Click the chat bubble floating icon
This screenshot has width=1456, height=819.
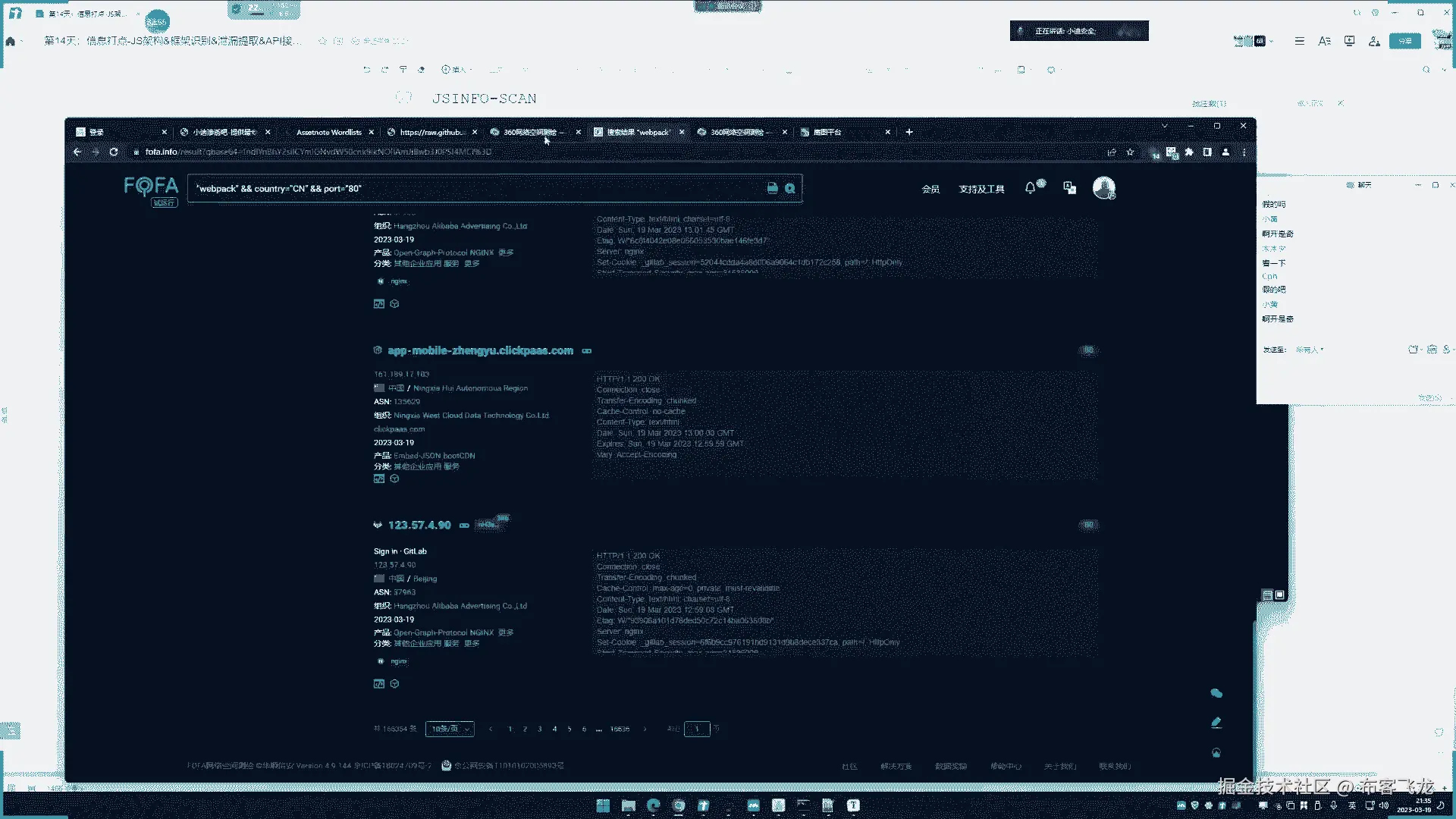coord(1216,693)
